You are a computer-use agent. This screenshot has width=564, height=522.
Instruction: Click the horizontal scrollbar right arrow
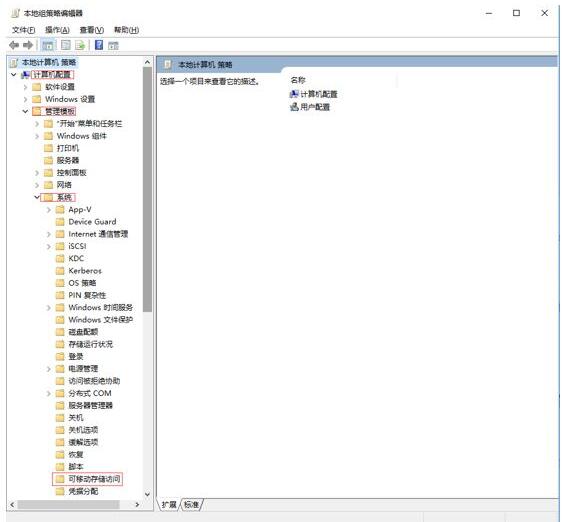pyautogui.click(x=137, y=505)
